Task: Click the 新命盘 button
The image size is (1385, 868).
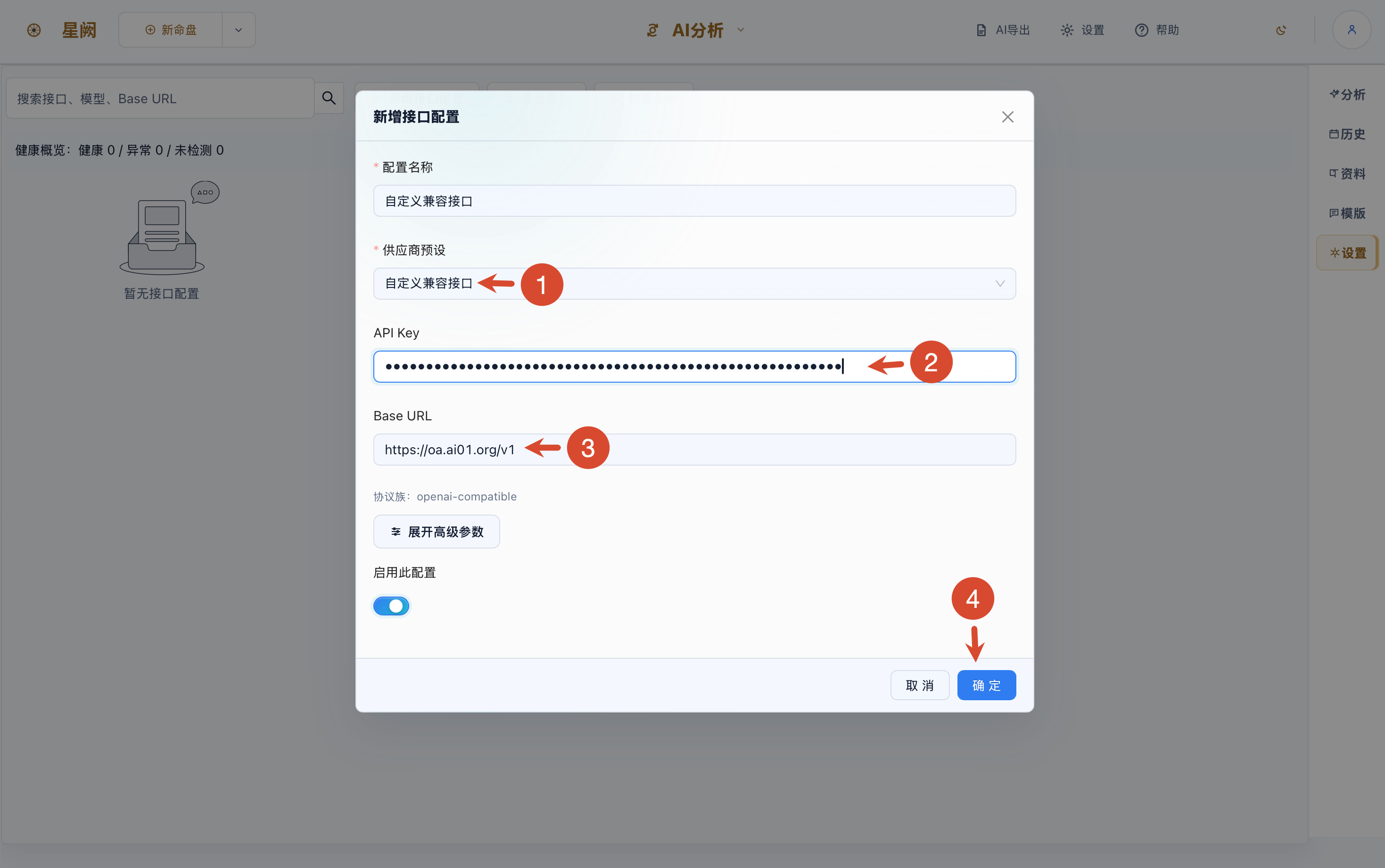Action: (171, 30)
